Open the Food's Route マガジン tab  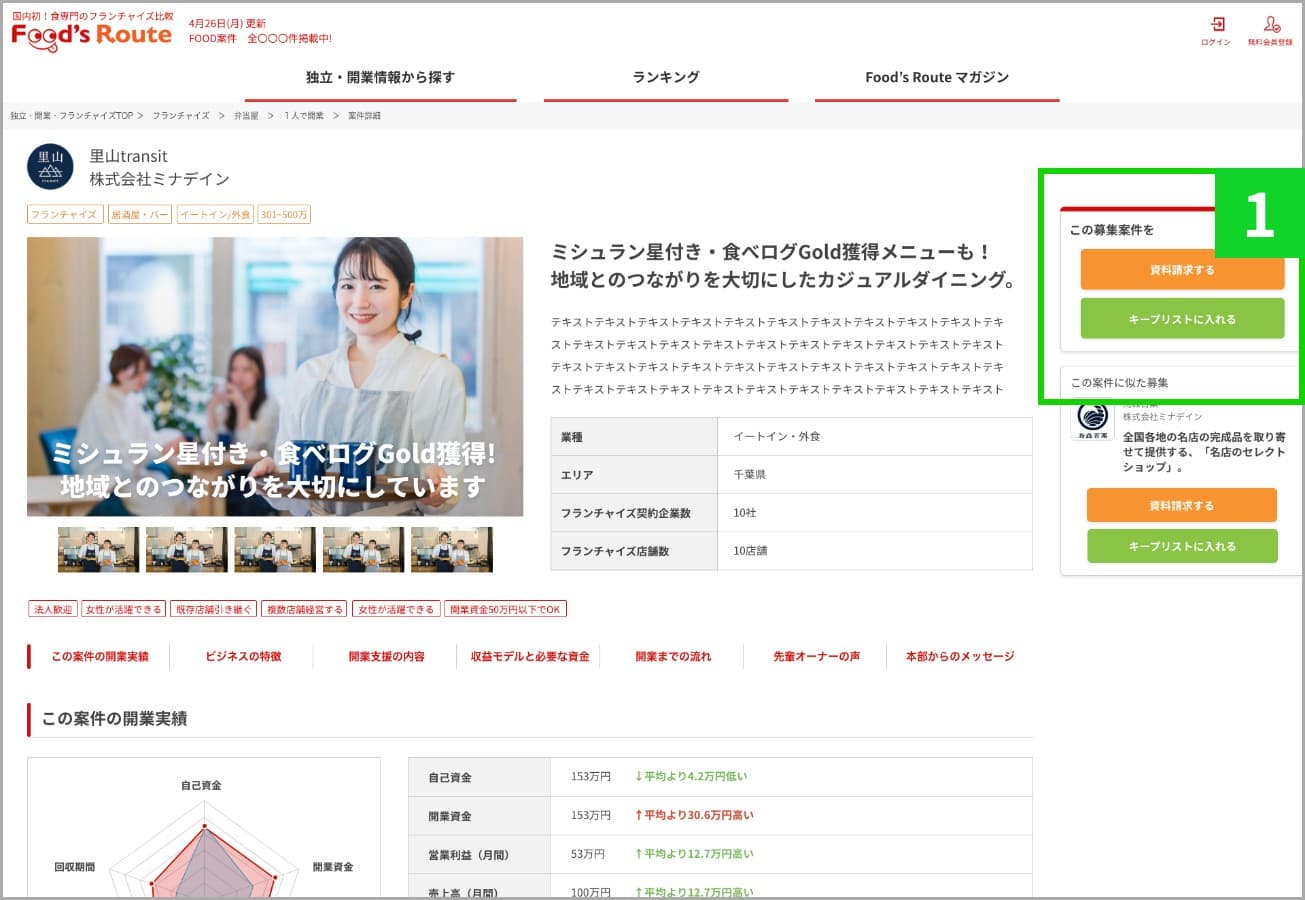pyautogui.click(x=937, y=78)
